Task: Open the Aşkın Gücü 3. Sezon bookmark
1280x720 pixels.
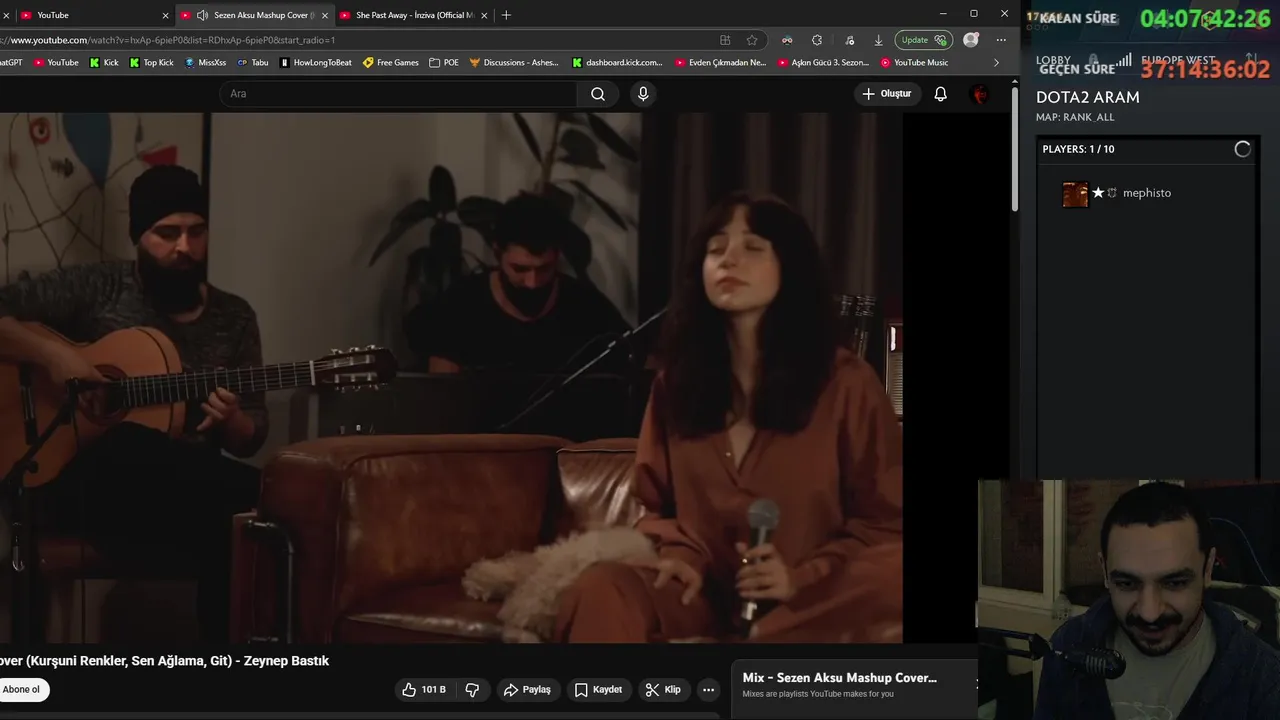Action: pyautogui.click(x=823, y=62)
